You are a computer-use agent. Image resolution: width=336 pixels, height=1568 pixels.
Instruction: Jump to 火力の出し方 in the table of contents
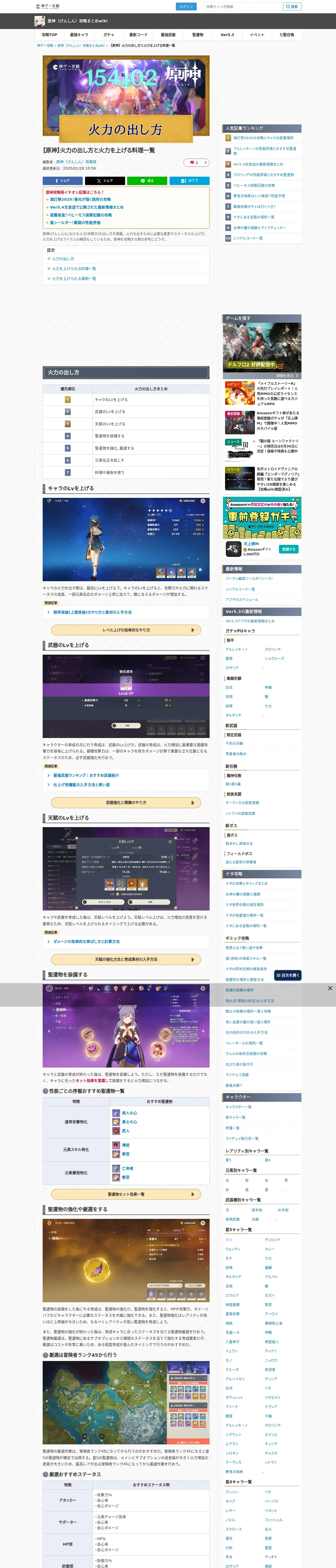click(x=63, y=259)
